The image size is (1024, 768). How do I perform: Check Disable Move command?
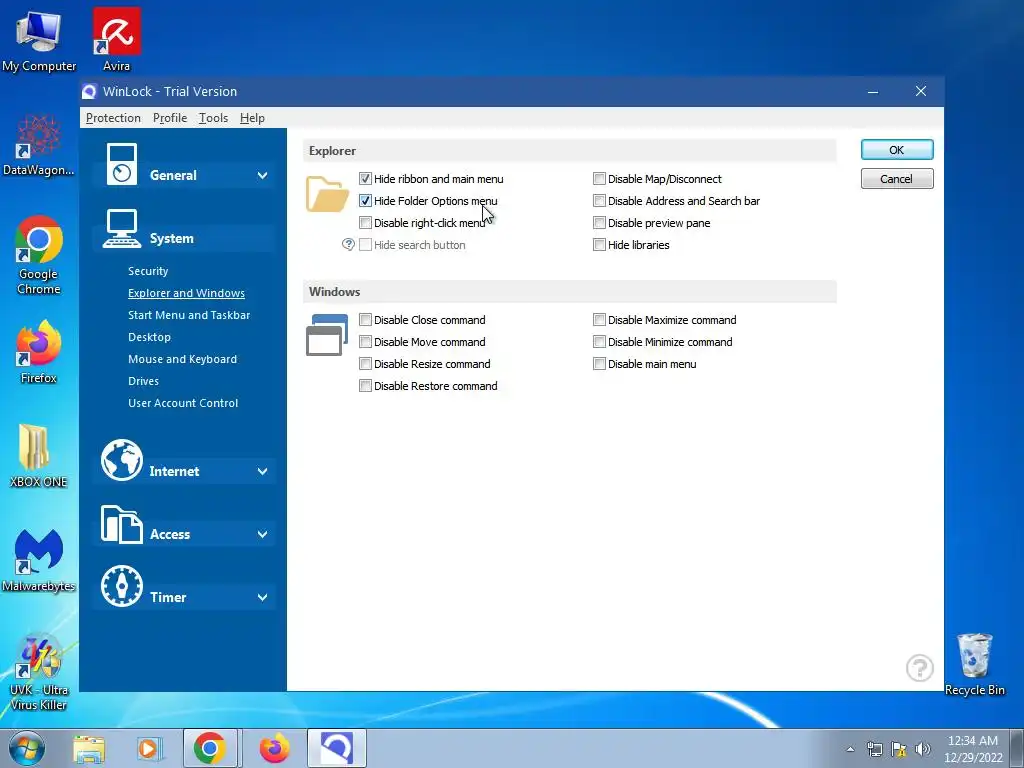[x=365, y=342]
